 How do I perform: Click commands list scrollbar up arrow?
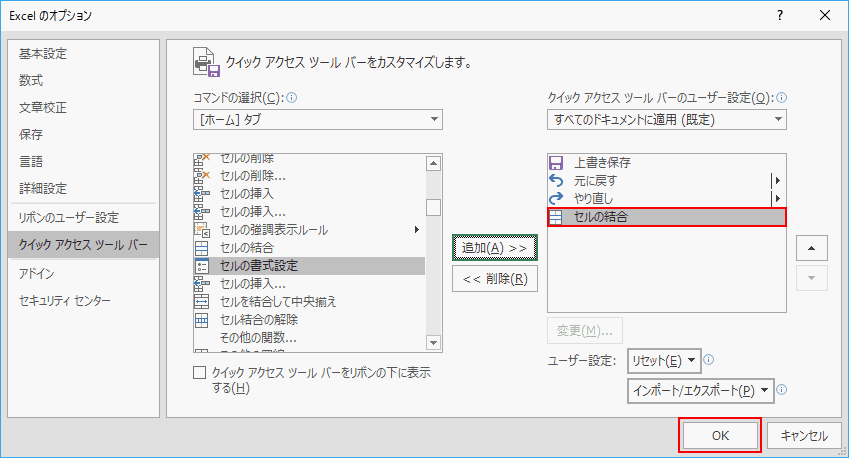[433, 163]
